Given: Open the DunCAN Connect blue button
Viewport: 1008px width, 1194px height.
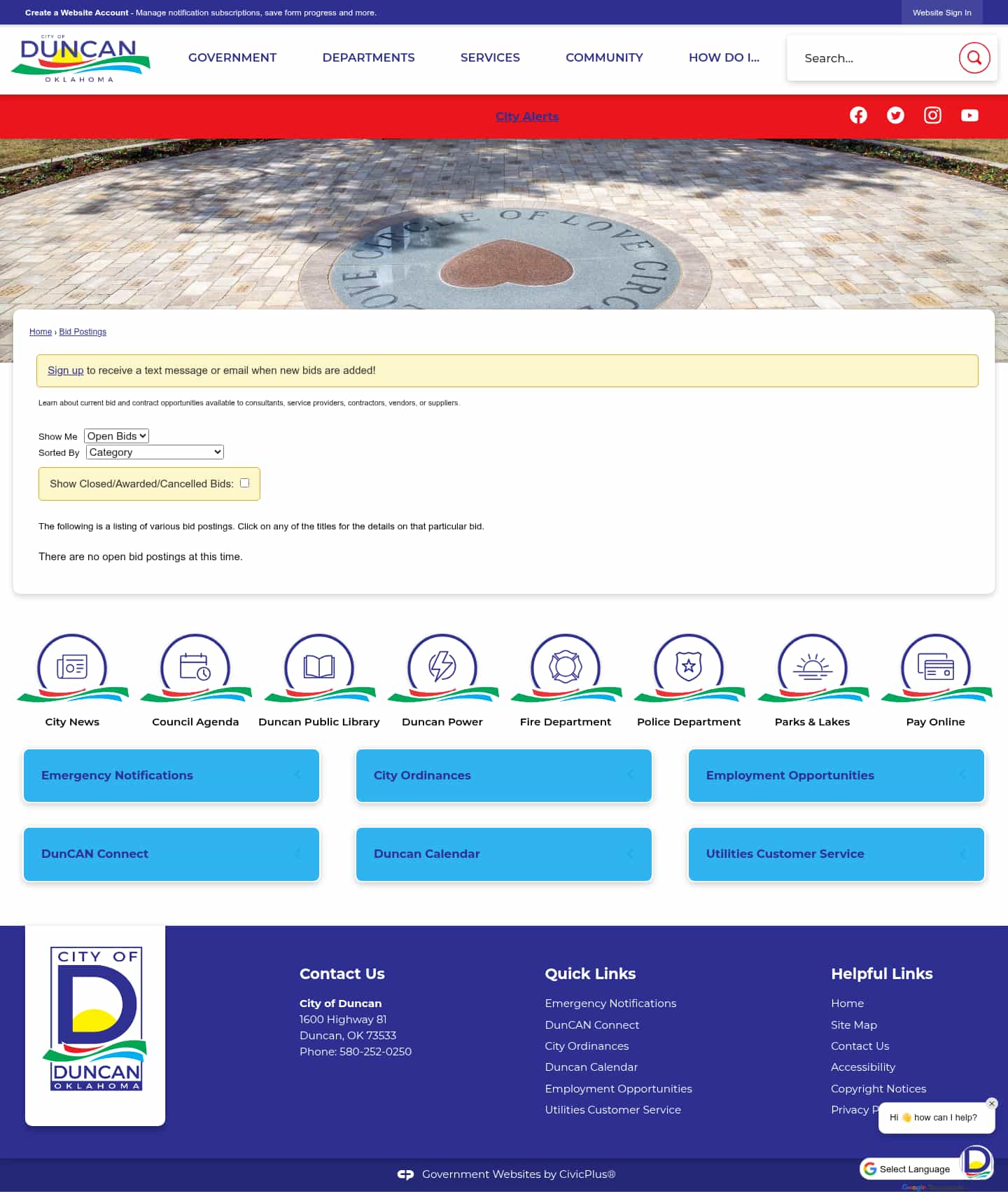Looking at the screenshot, I should coord(171,854).
